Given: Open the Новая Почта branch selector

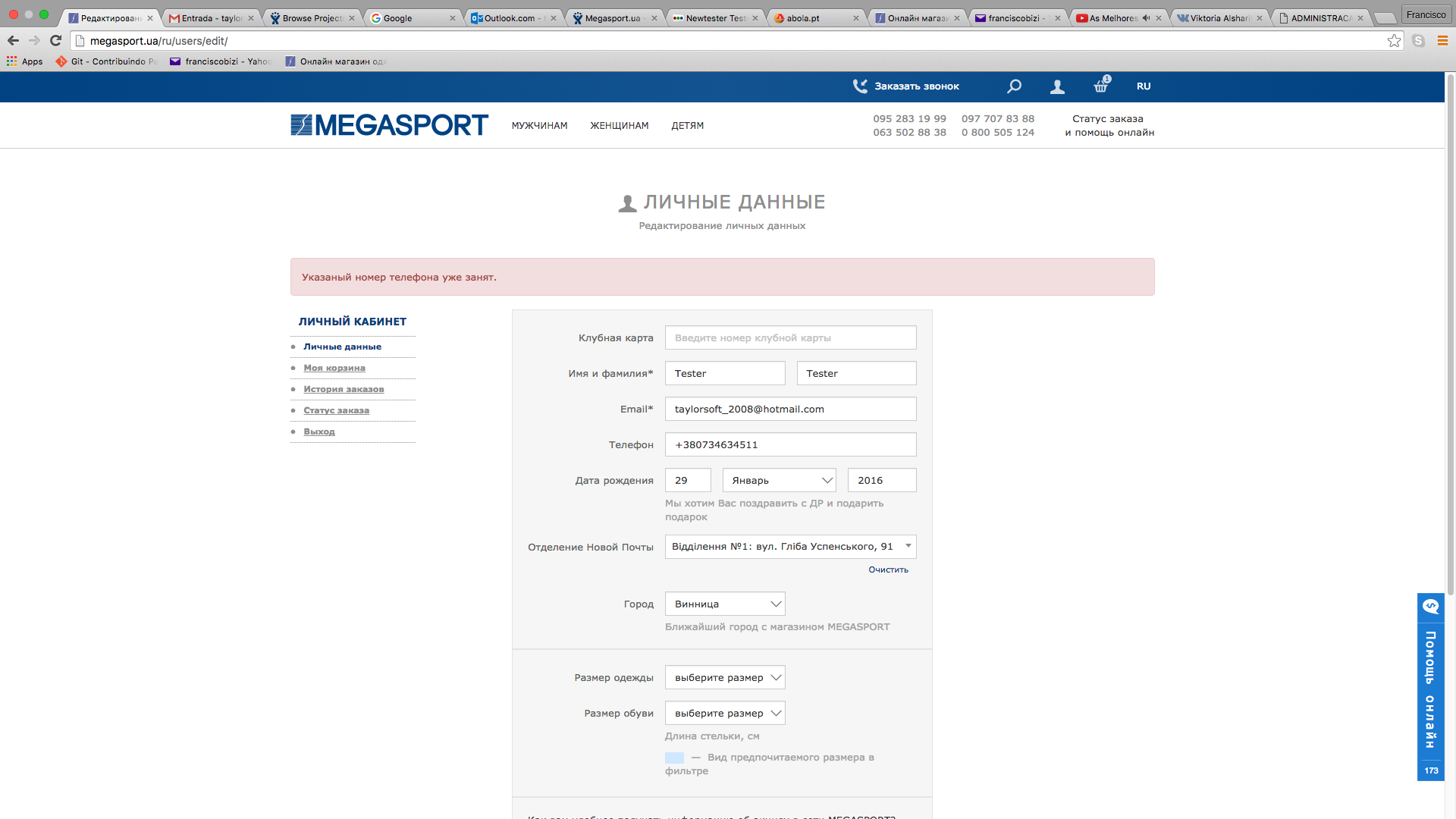Looking at the screenshot, I should click(790, 547).
